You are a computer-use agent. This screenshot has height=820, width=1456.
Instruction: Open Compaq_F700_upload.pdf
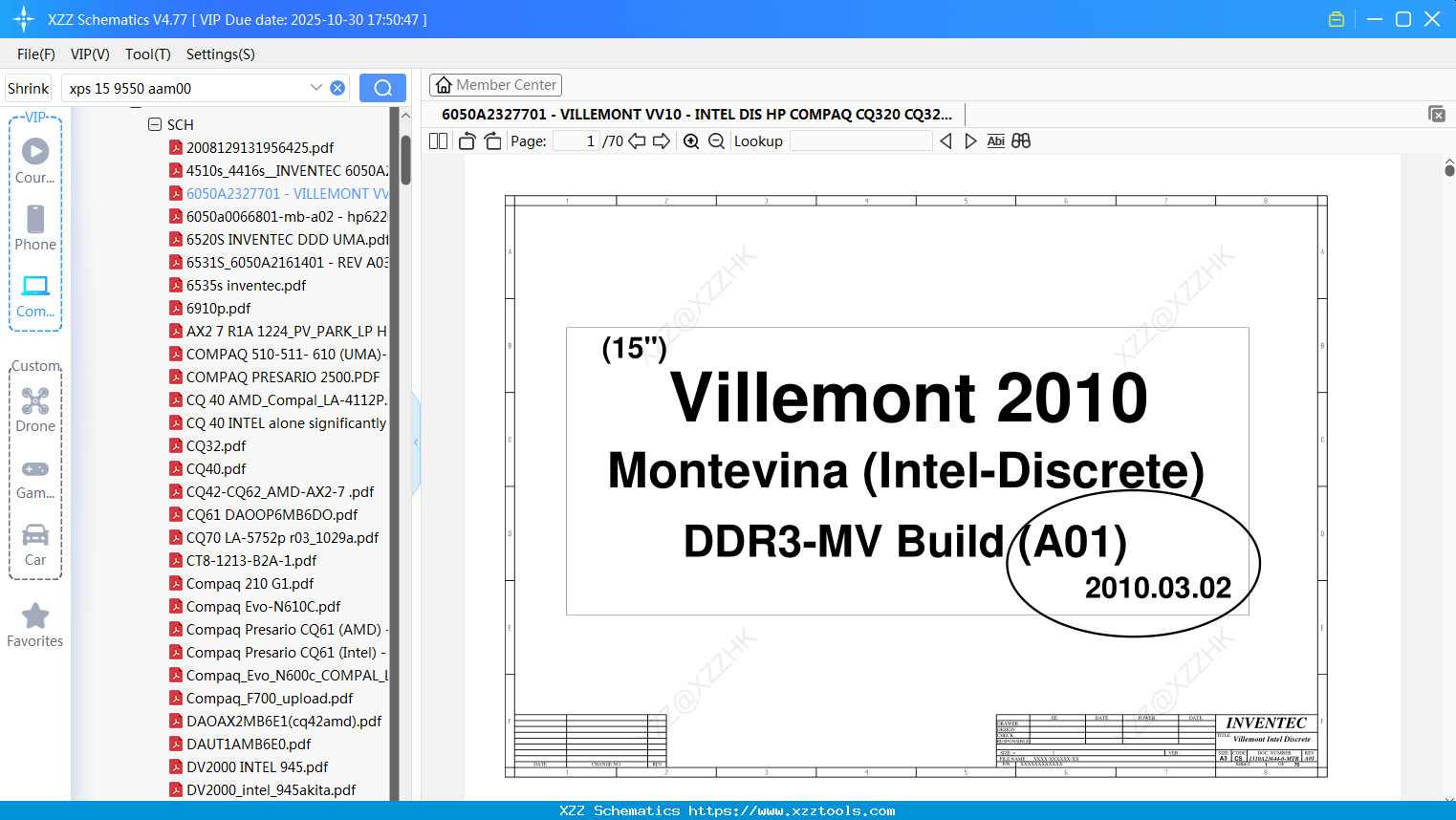270,698
